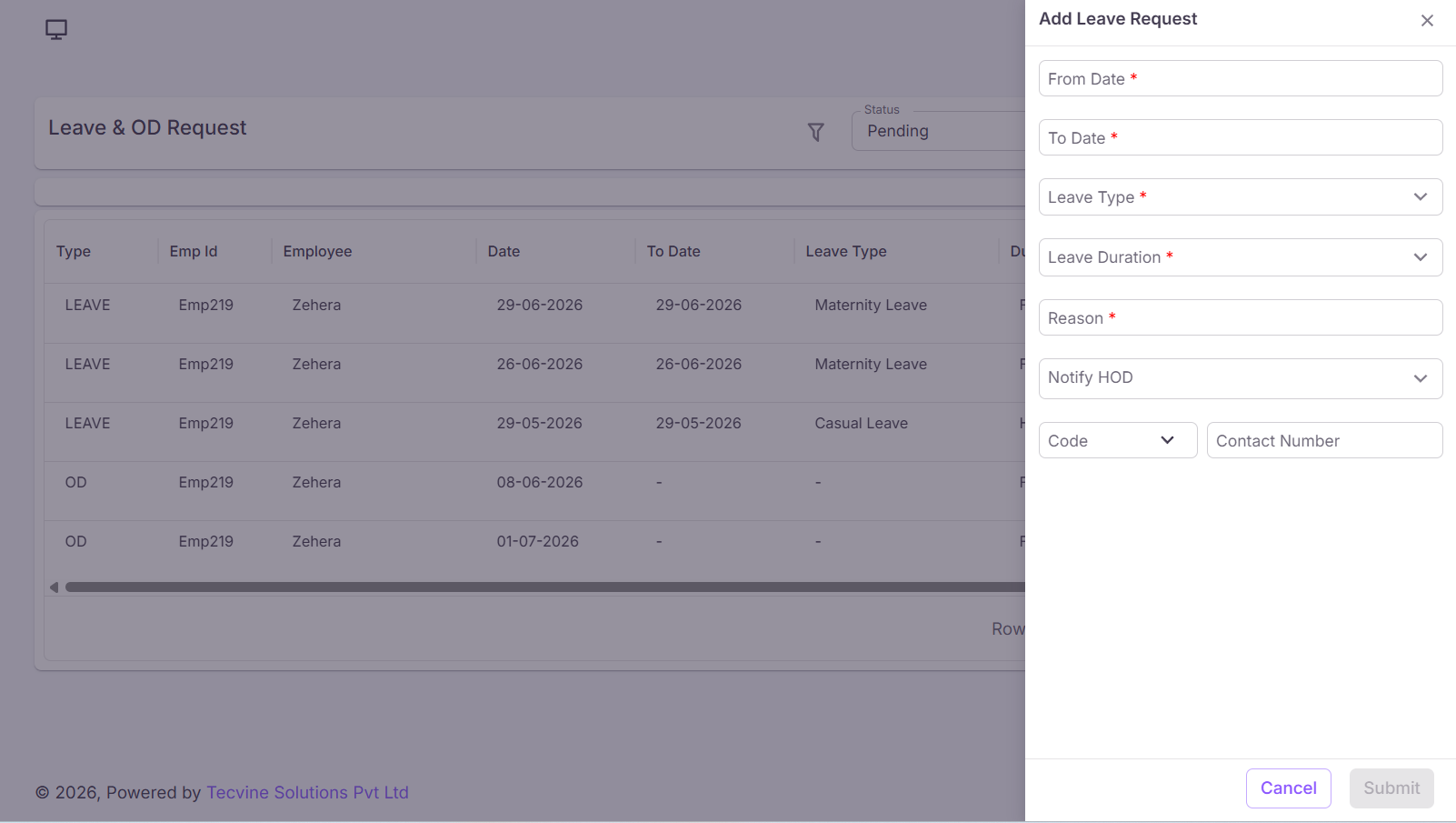Expand the Leave Duration chevron
Viewport: 1456px width, 823px height.
coord(1421,257)
